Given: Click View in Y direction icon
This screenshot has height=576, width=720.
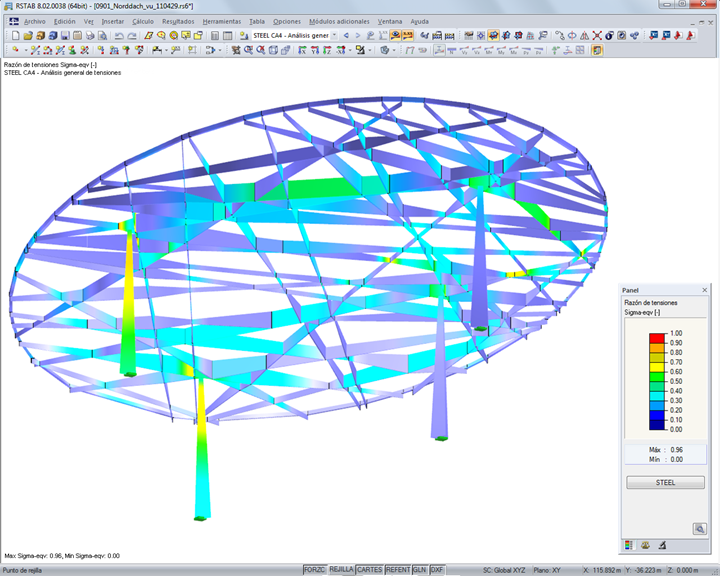Looking at the screenshot, I should click(x=315, y=50).
